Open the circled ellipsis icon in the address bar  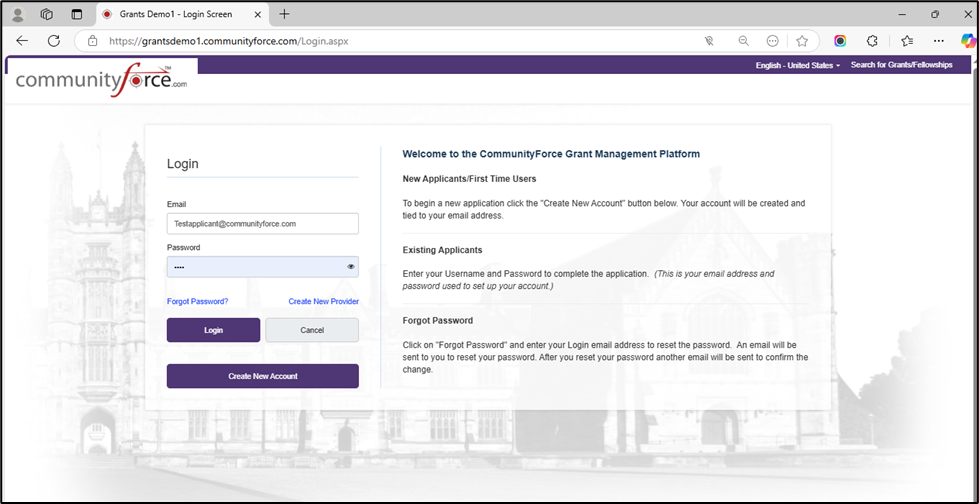coord(772,41)
